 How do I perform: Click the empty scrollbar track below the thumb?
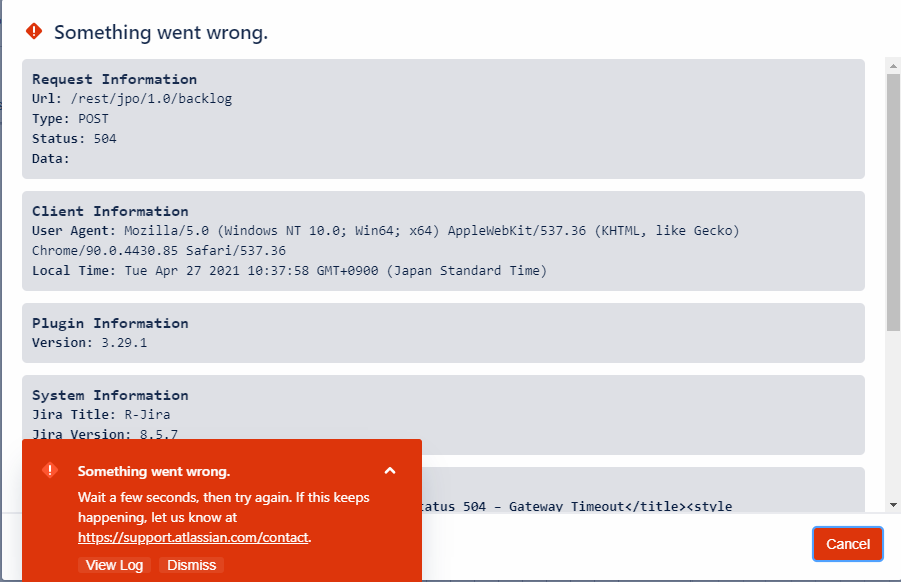[893, 420]
